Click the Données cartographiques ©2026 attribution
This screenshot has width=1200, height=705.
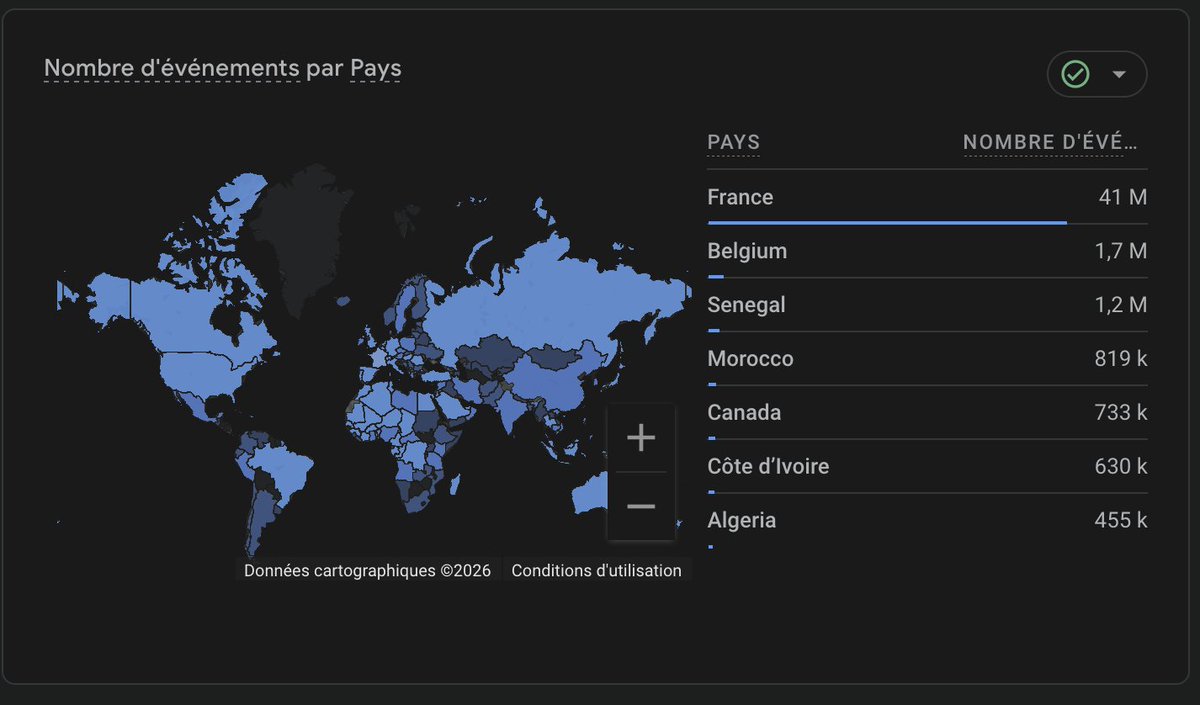(368, 571)
